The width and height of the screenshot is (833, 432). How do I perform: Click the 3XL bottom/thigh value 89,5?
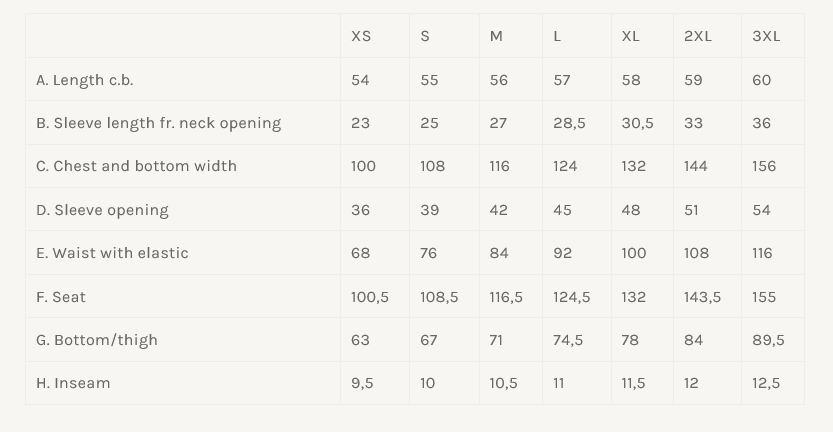pyautogui.click(x=768, y=340)
